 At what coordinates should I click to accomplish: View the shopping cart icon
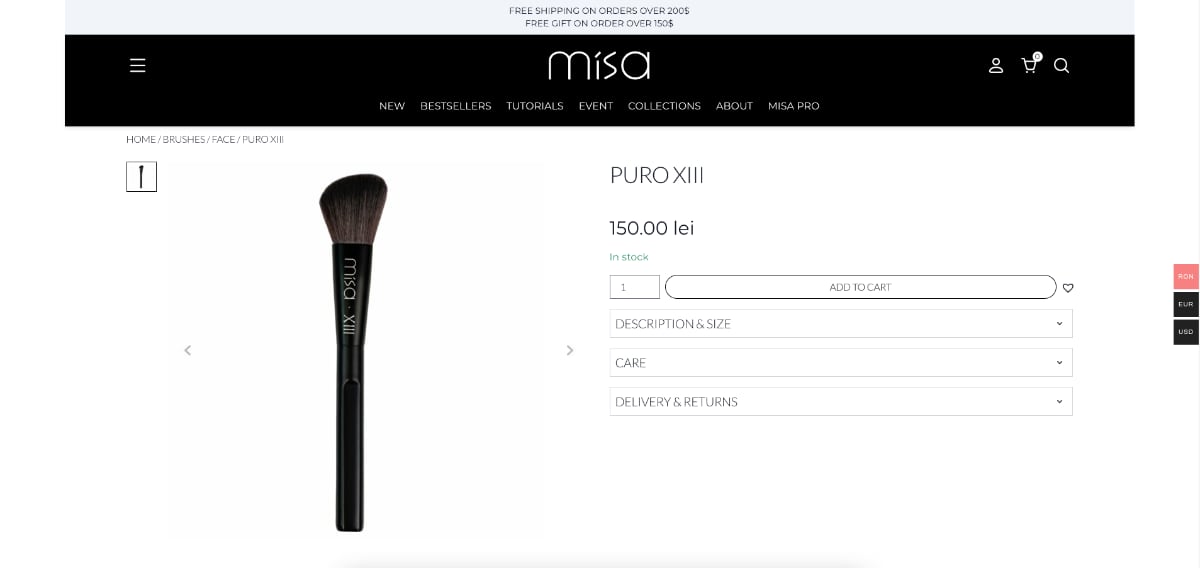click(x=1029, y=65)
